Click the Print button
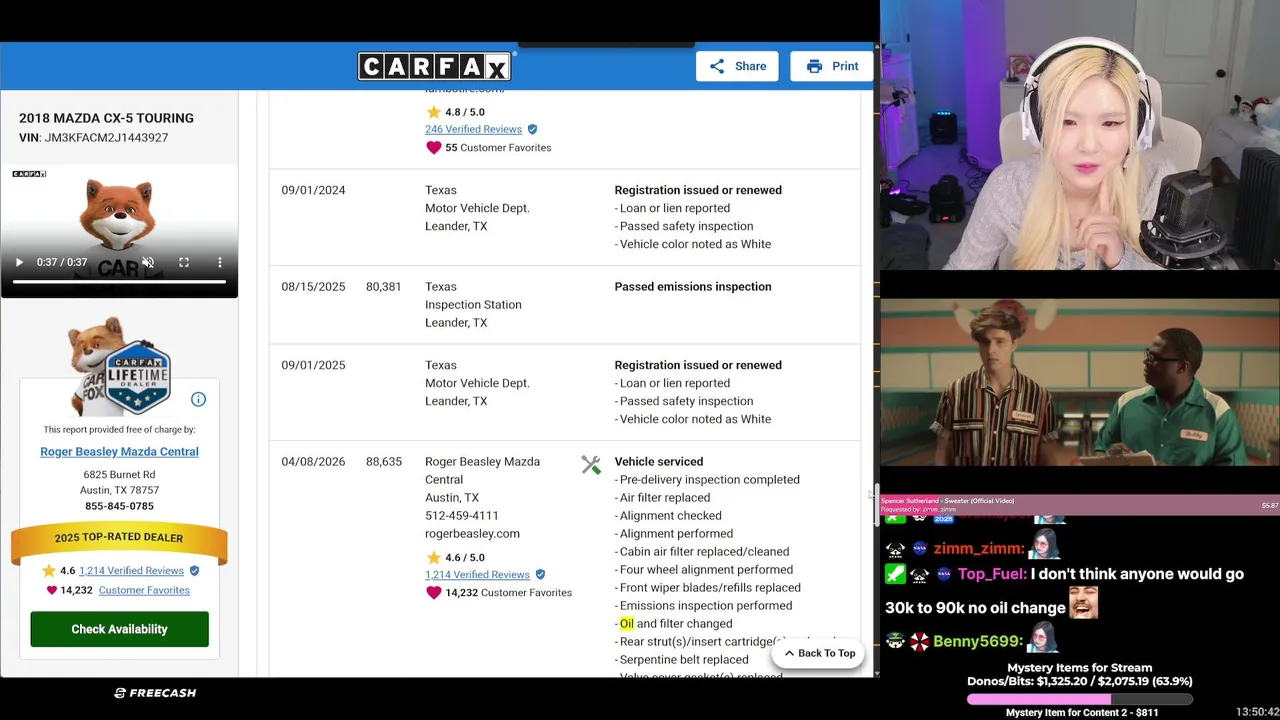The width and height of the screenshot is (1280, 720). [x=832, y=66]
